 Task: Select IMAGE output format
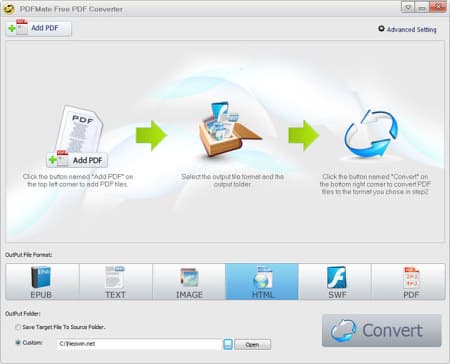[x=189, y=282]
